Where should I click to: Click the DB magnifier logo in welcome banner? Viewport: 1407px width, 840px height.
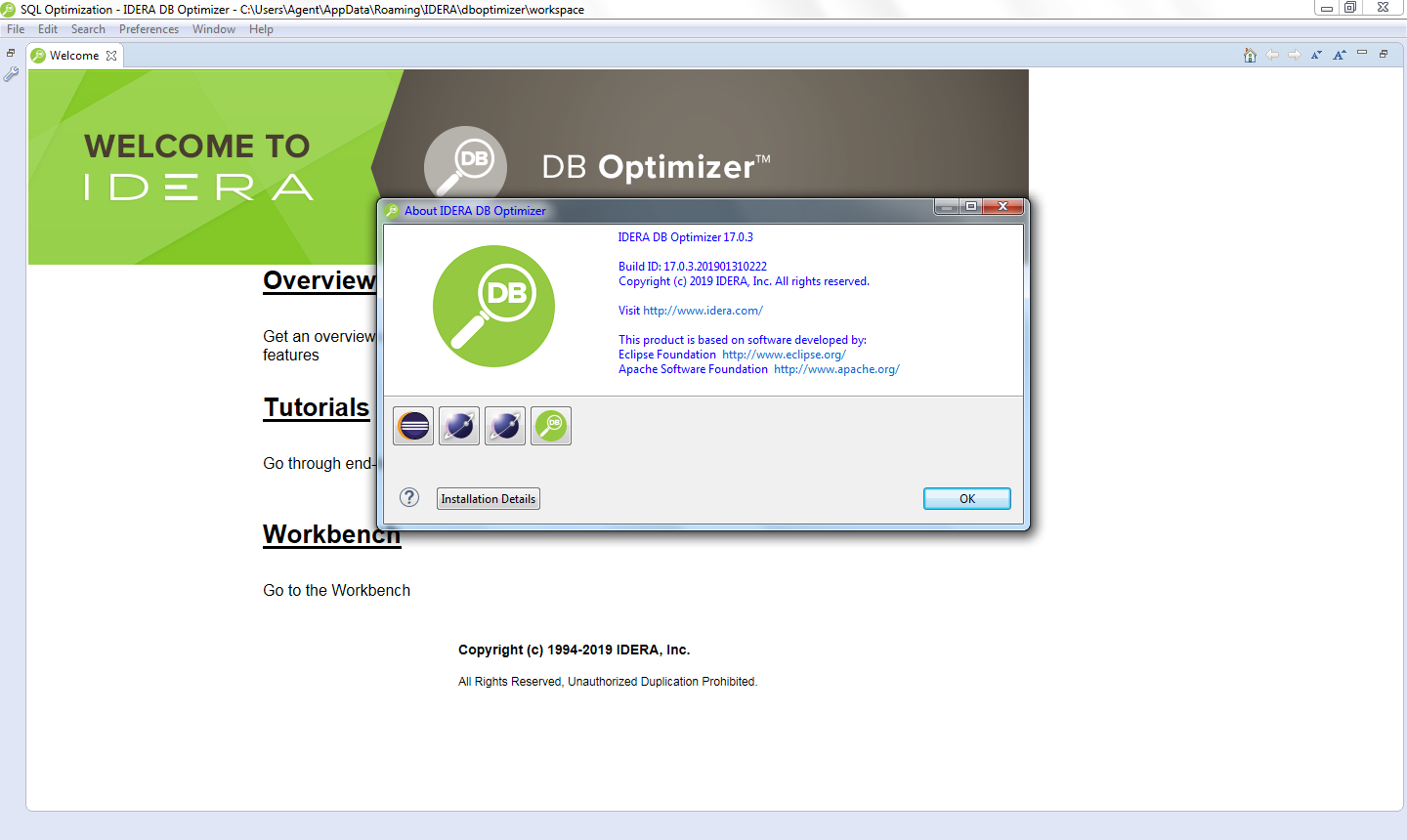[x=466, y=165]
